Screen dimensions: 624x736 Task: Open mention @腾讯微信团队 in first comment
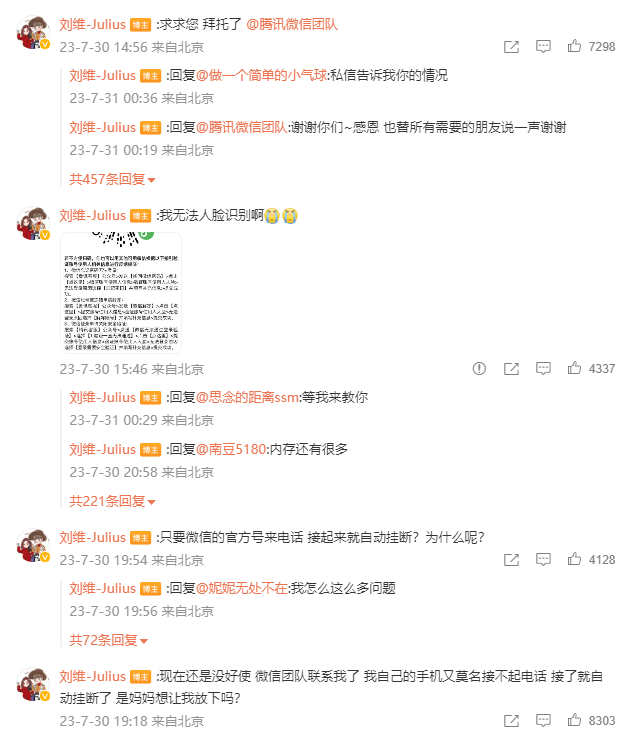click(292, 24)
